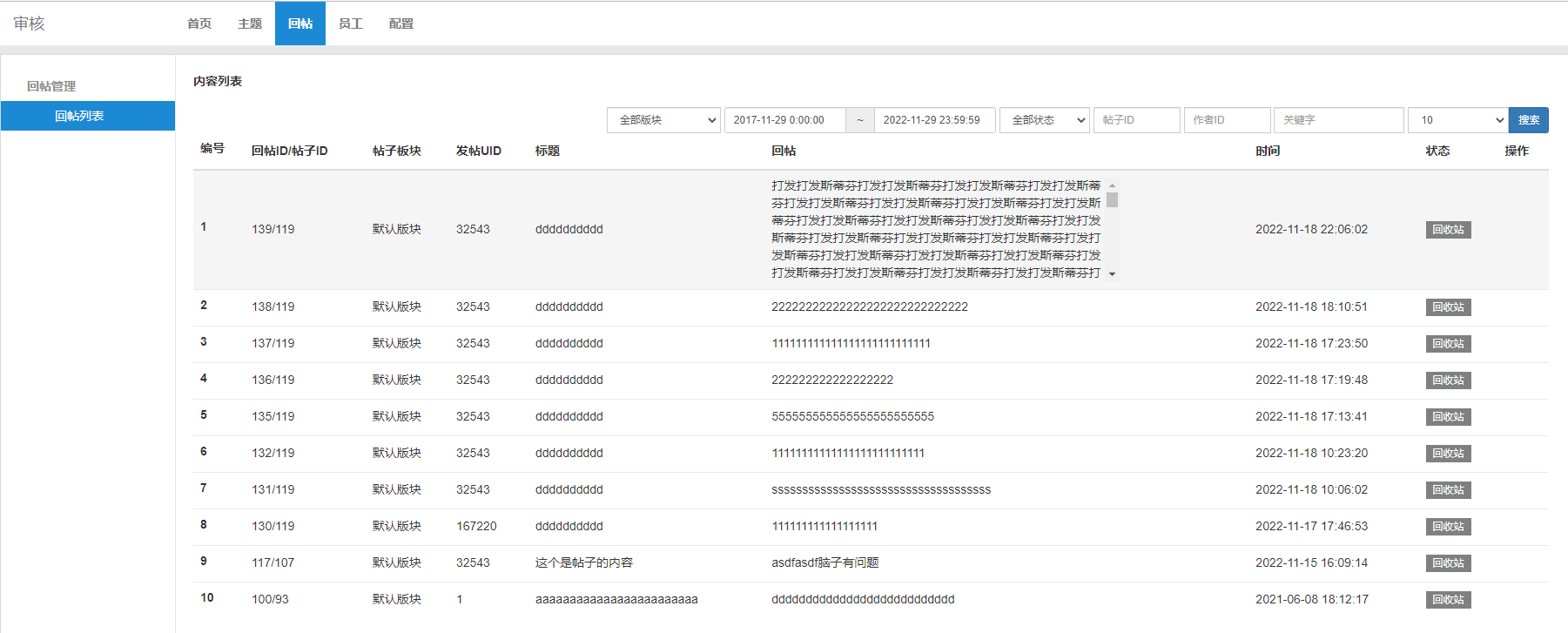
Task: Focus the 帖子ID input field
Action: (x=1136, y=120)
